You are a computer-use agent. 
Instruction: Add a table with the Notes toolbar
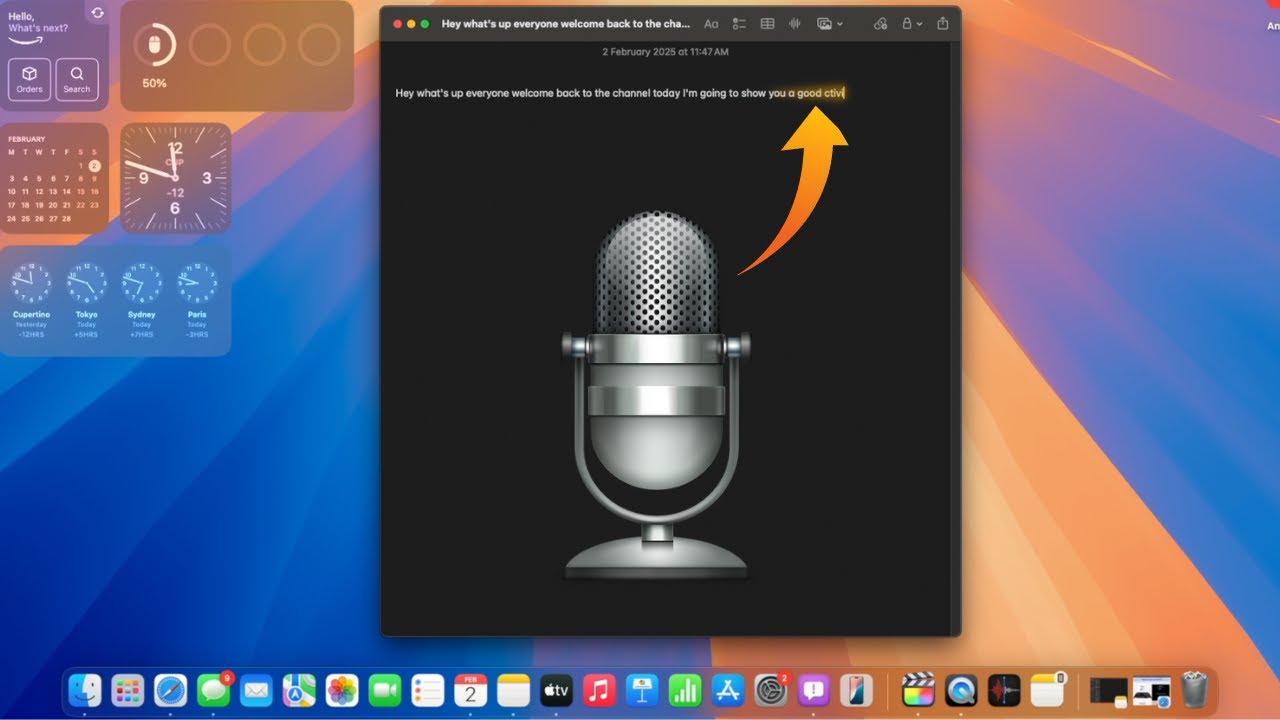768,23
